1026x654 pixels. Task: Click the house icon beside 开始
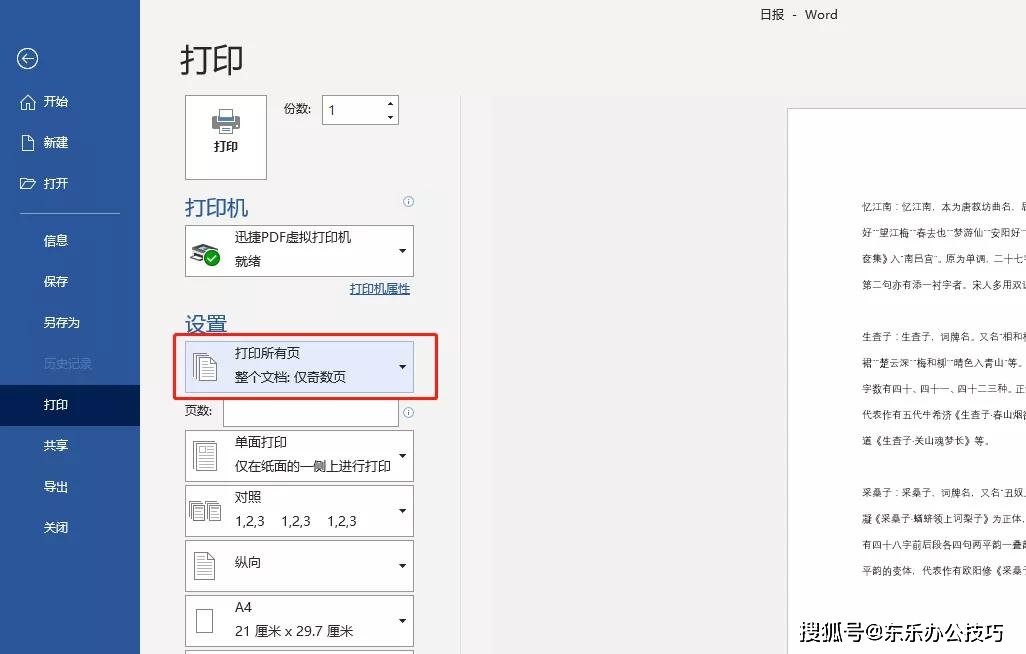[27, 102]
